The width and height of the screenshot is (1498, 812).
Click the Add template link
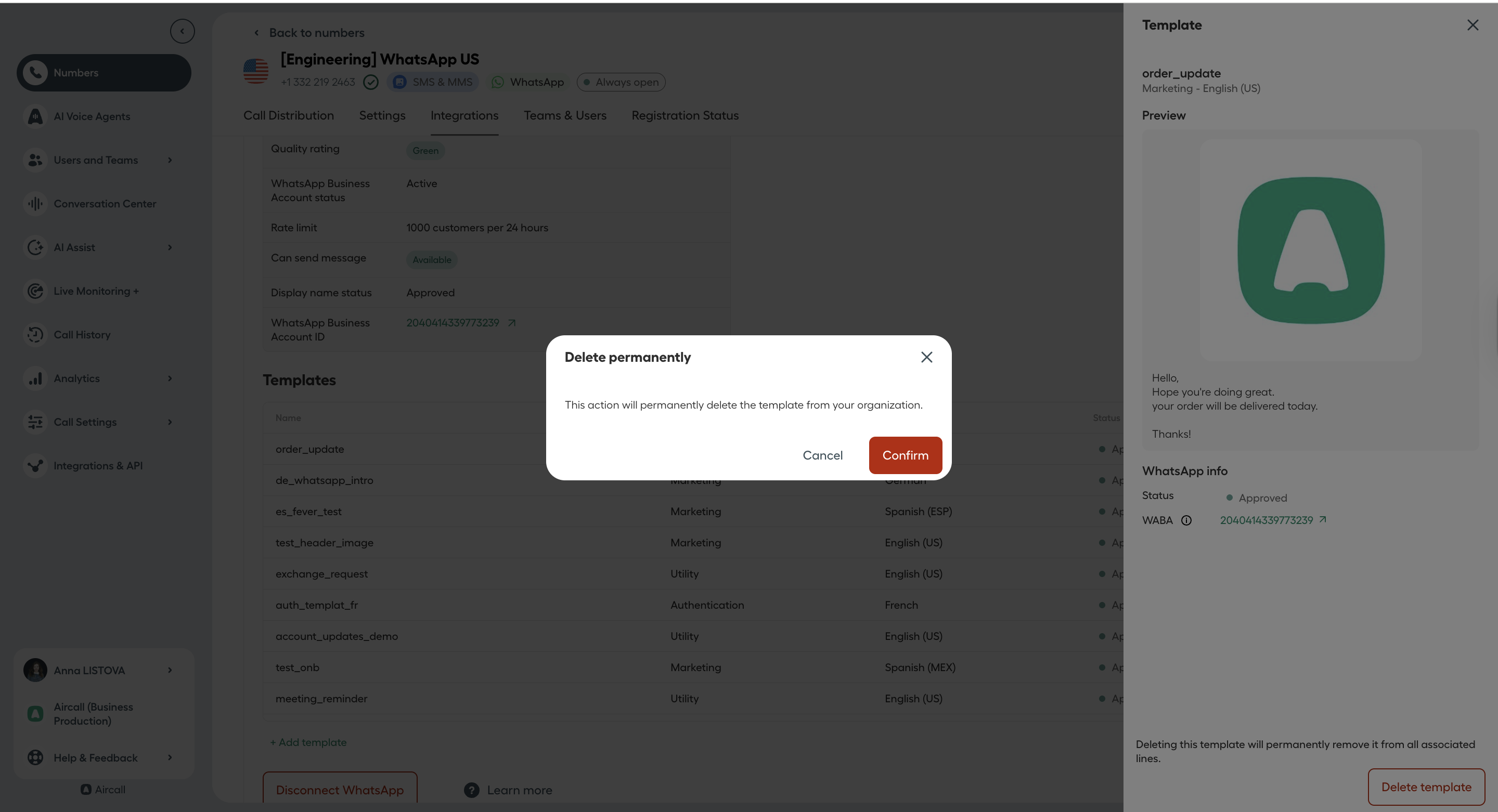308,742
